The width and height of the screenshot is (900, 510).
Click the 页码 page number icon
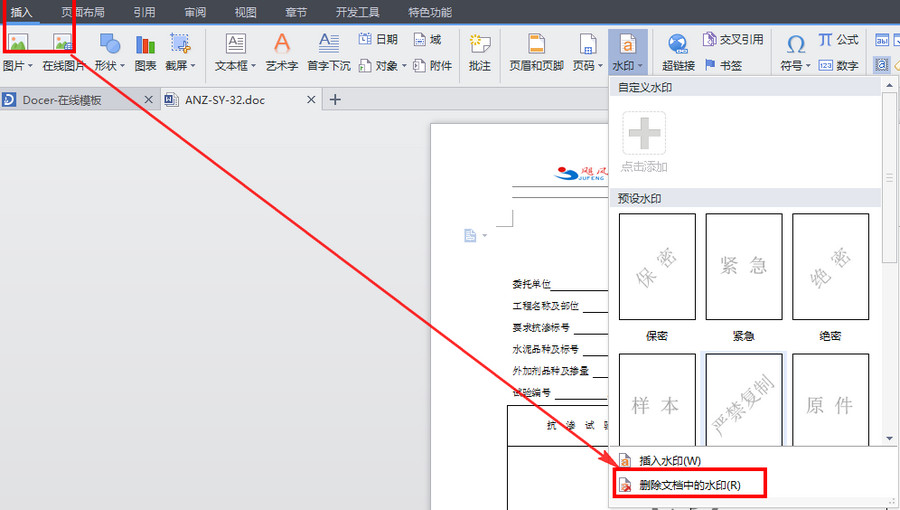[x=588, y=44]
